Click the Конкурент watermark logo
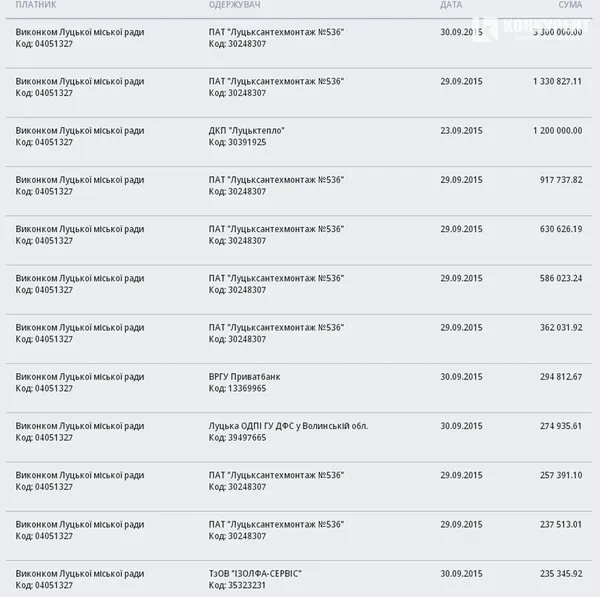The height and width of the screenshot is (597, 600). pyautogui.click(x=532, y=28)
